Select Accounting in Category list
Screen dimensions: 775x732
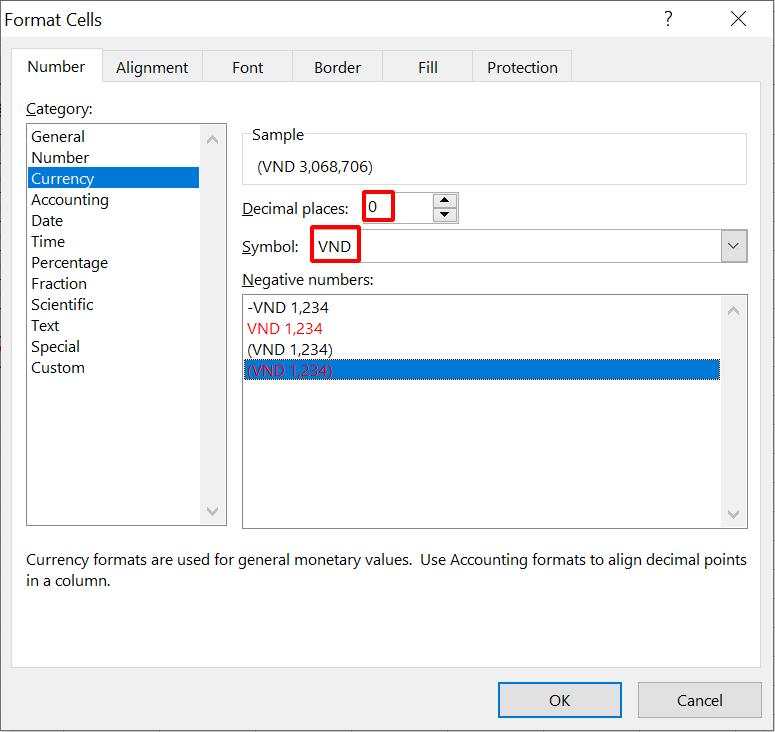pyautogui.click(x=70, y=200)
